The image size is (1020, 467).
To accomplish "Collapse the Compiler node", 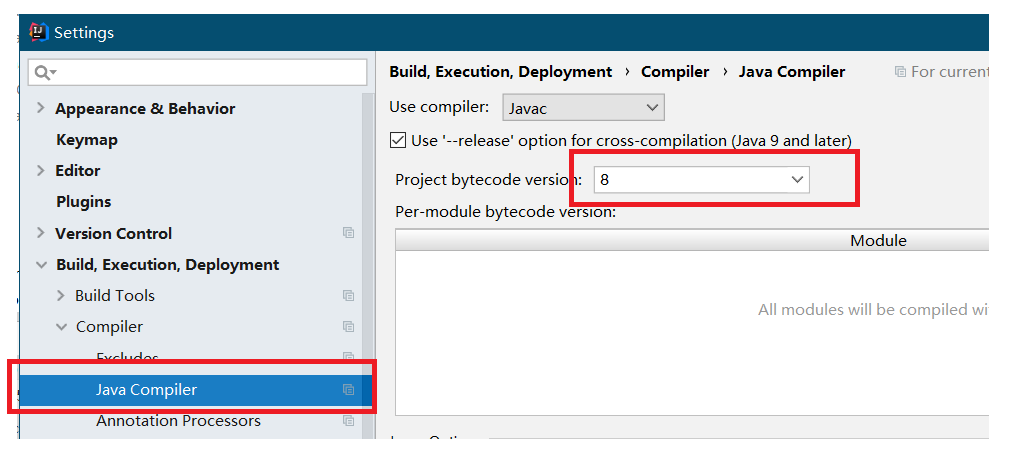I will click(61, 327).
